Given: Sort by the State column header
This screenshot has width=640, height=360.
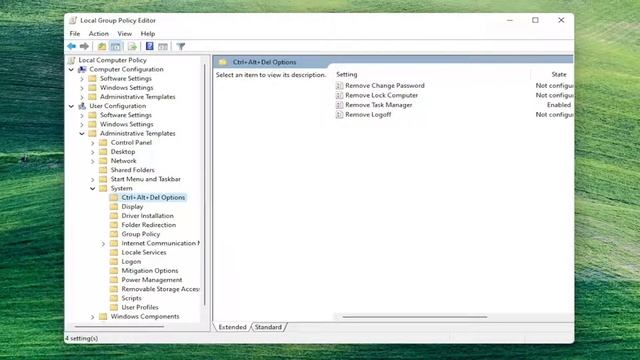Looking at the screenshot, I should pyautogui.click(x=559, y=74).
